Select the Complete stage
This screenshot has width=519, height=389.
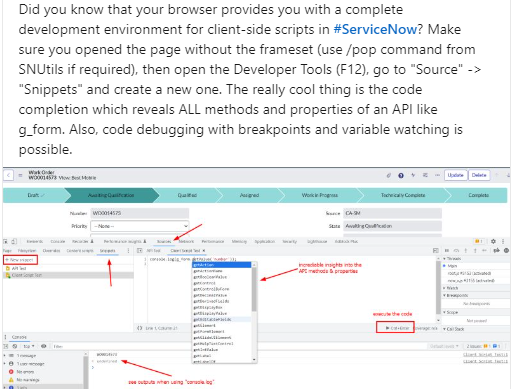[x=479, y=195]
